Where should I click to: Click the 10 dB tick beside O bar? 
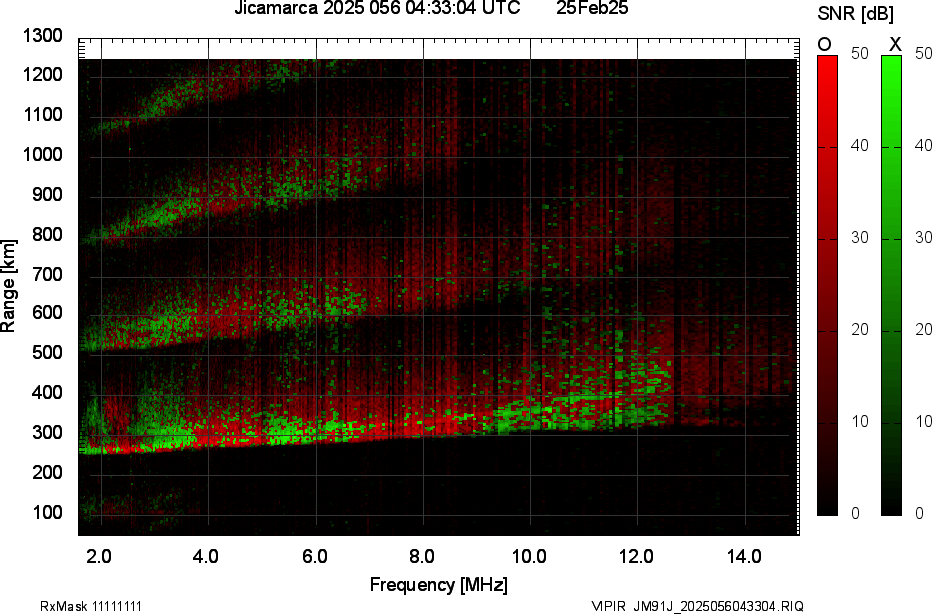coord(859,422)
